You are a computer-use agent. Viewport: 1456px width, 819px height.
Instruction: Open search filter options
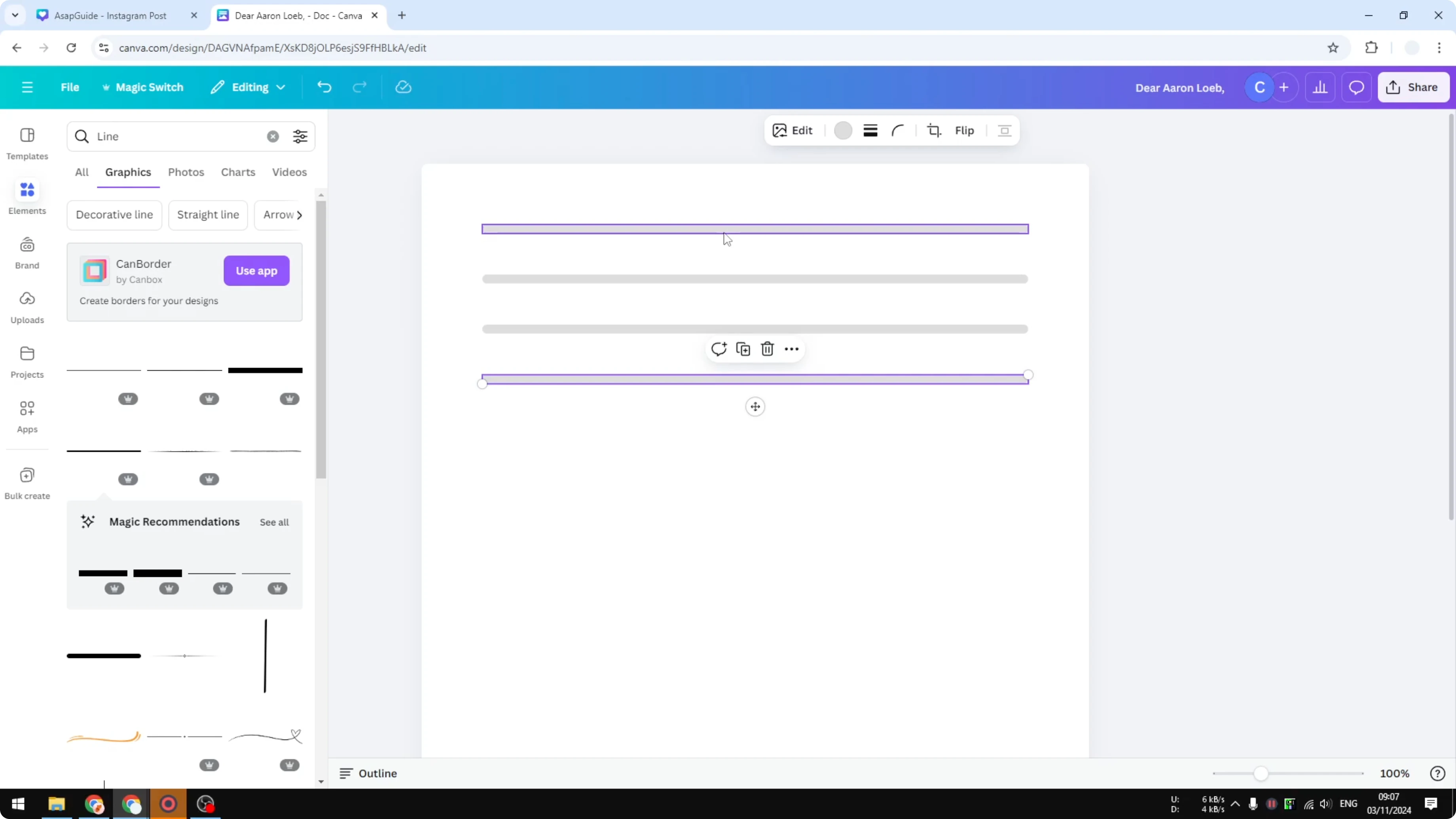(300, 136)
